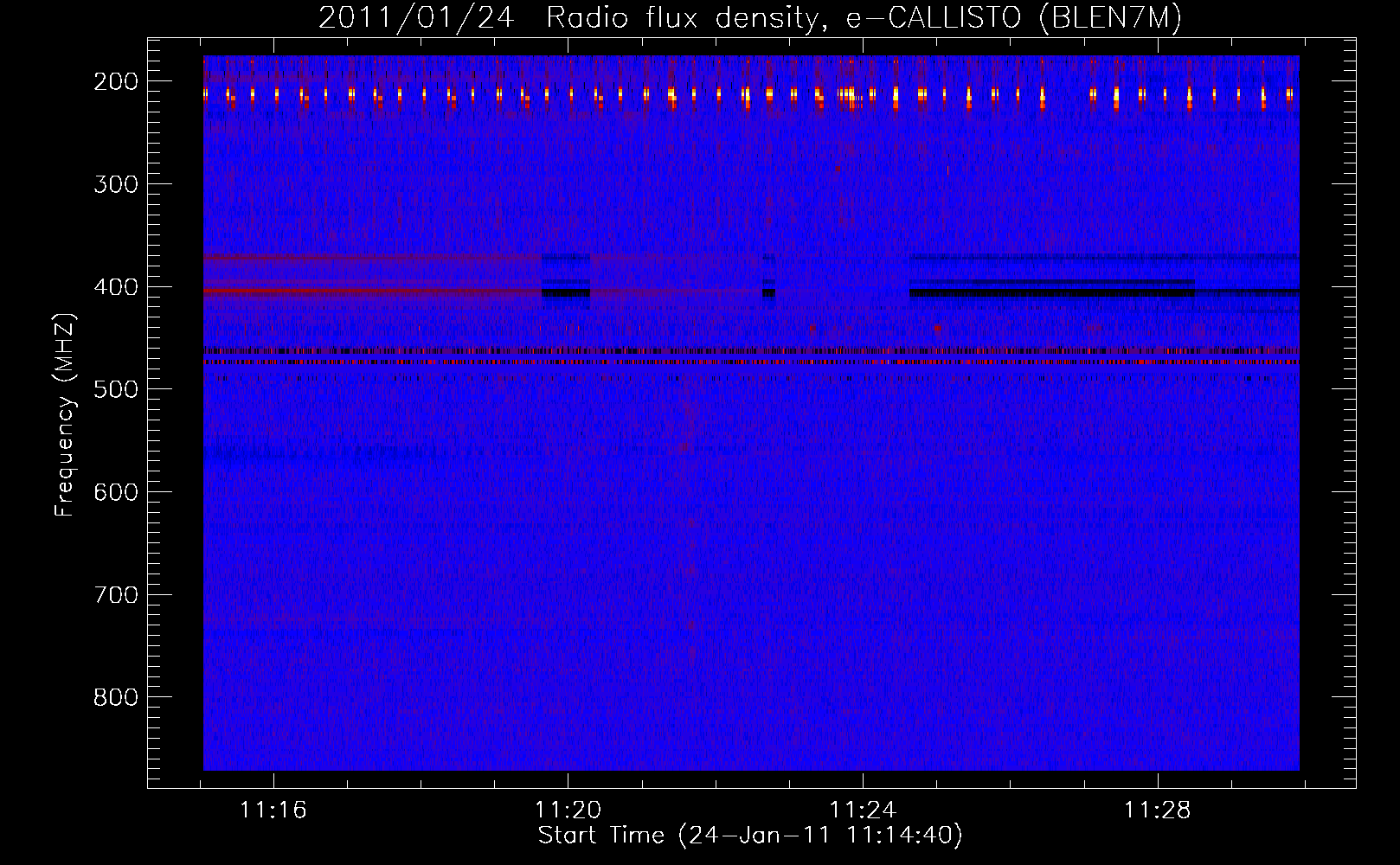1400x865 pixels.
Task: Click the 11:28 time tick label
Action: coord(1158,811)
